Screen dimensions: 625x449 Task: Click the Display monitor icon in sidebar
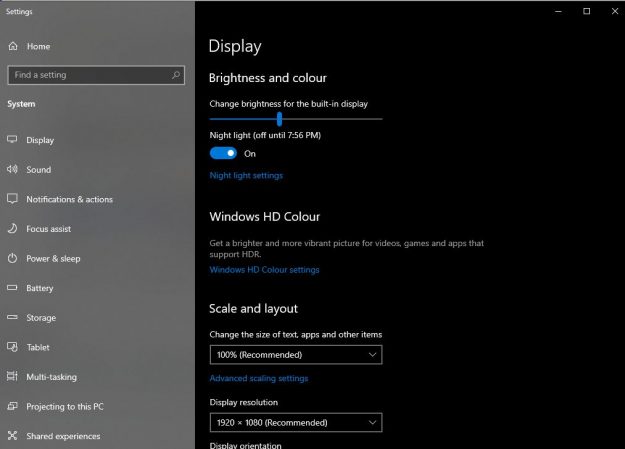coord(12,140)
